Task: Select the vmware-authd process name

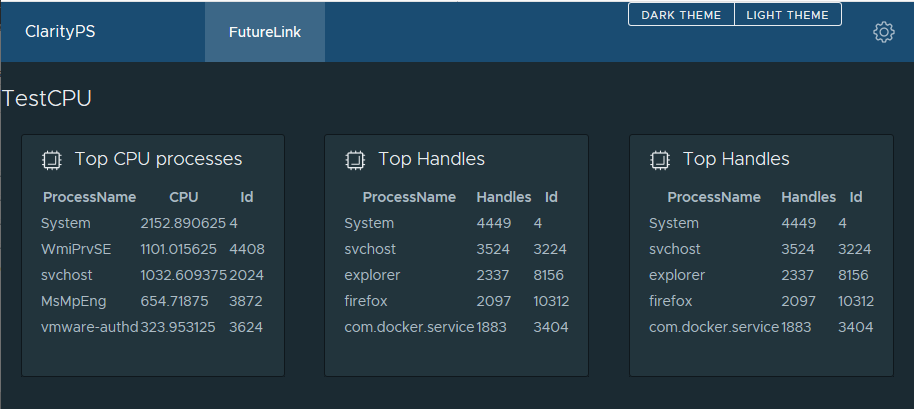Action: [x=90, y=327]
